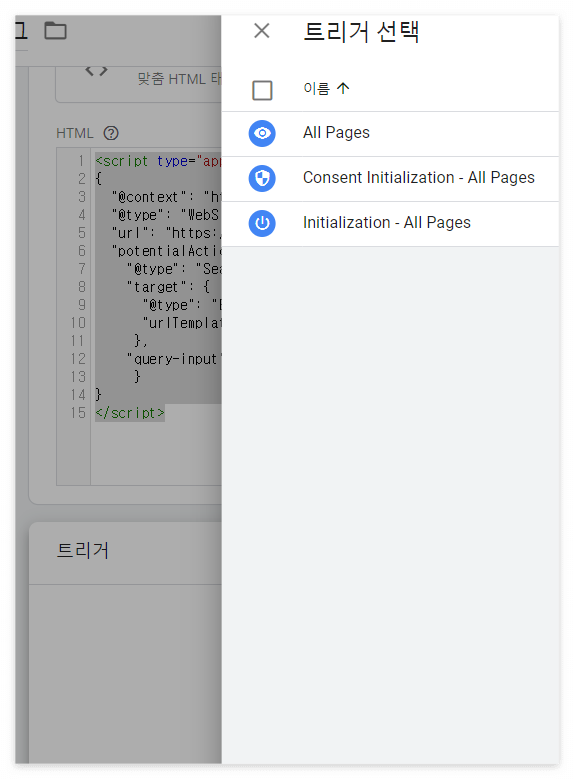
Task: Select the All Pages trigger
Action: click(x=390, y=134)
